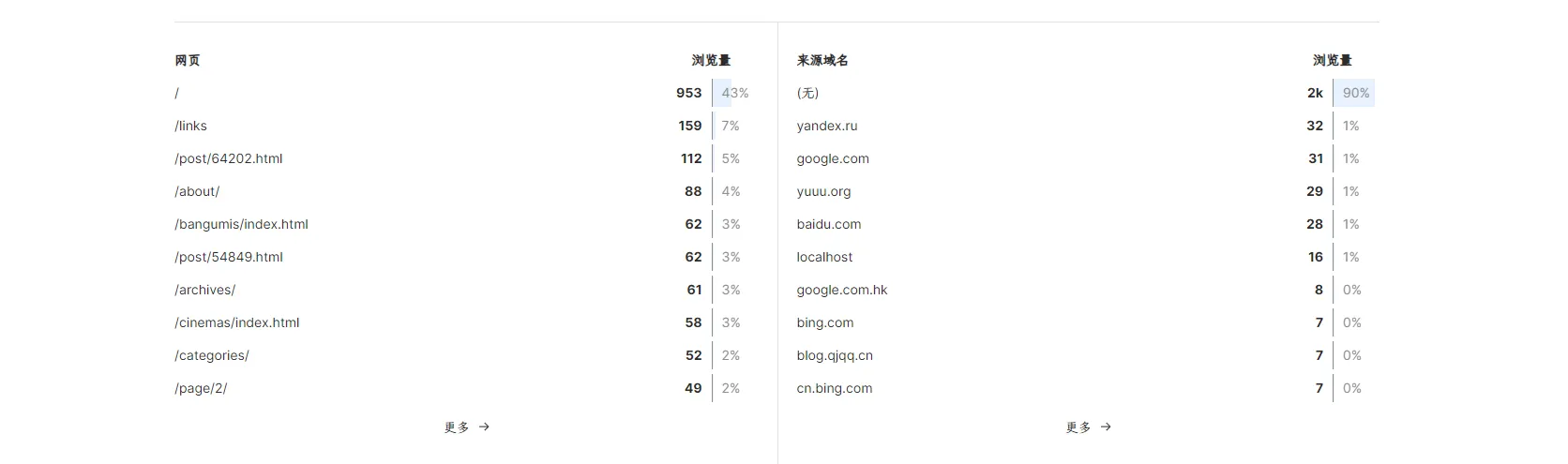Click the /bangumis/index.html page entry
1568x464 pixels.
[x=241, y=224]
